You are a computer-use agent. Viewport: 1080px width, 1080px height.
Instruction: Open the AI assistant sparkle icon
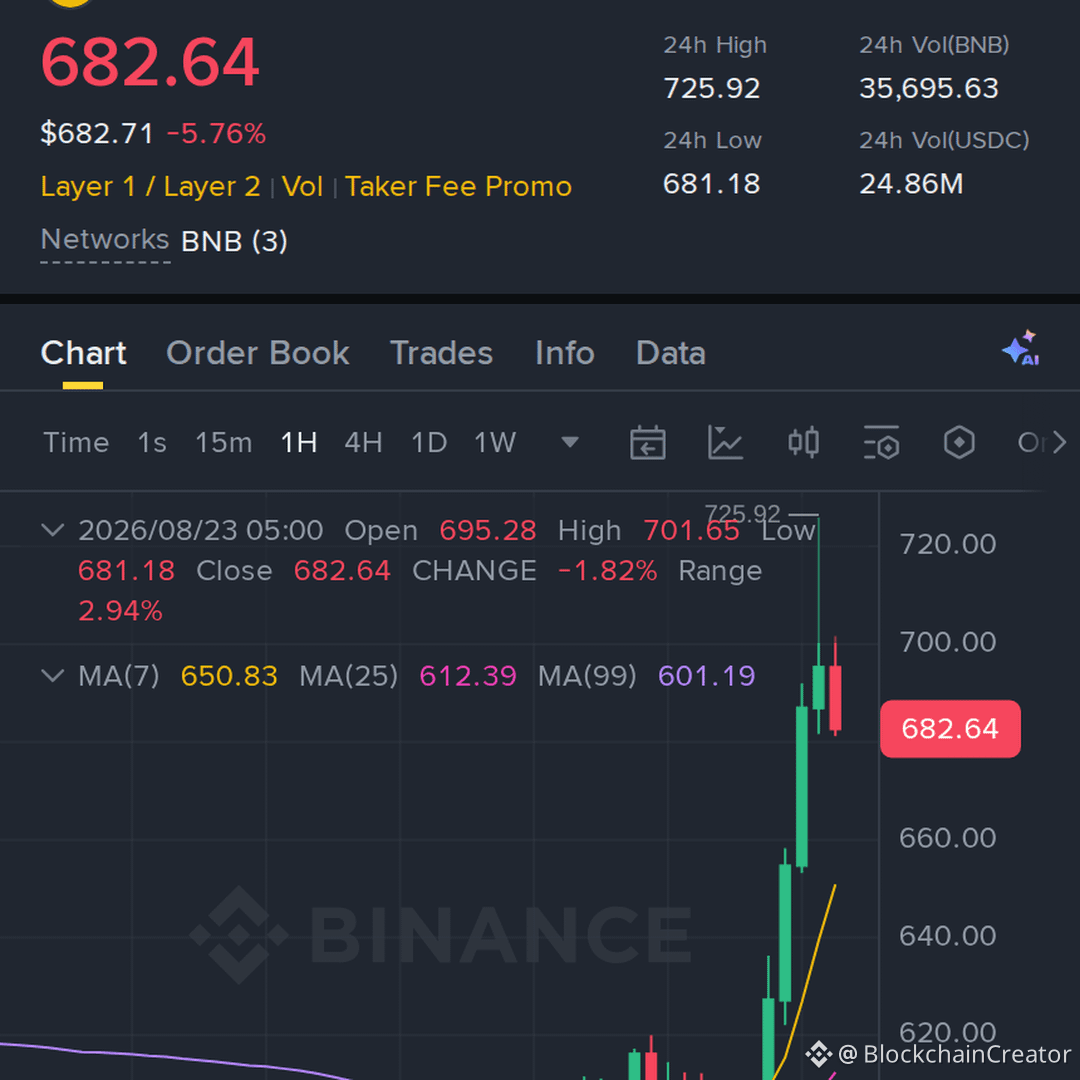tap(1021, 348)
